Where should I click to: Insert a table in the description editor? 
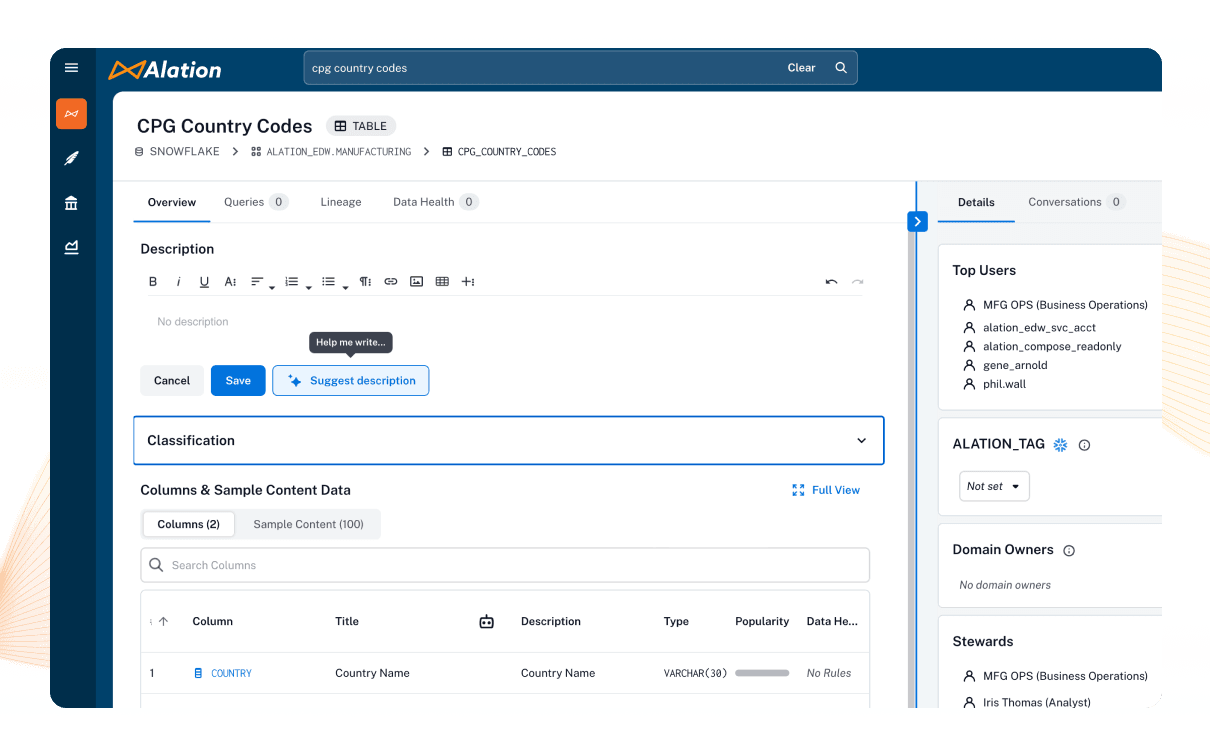442,282
